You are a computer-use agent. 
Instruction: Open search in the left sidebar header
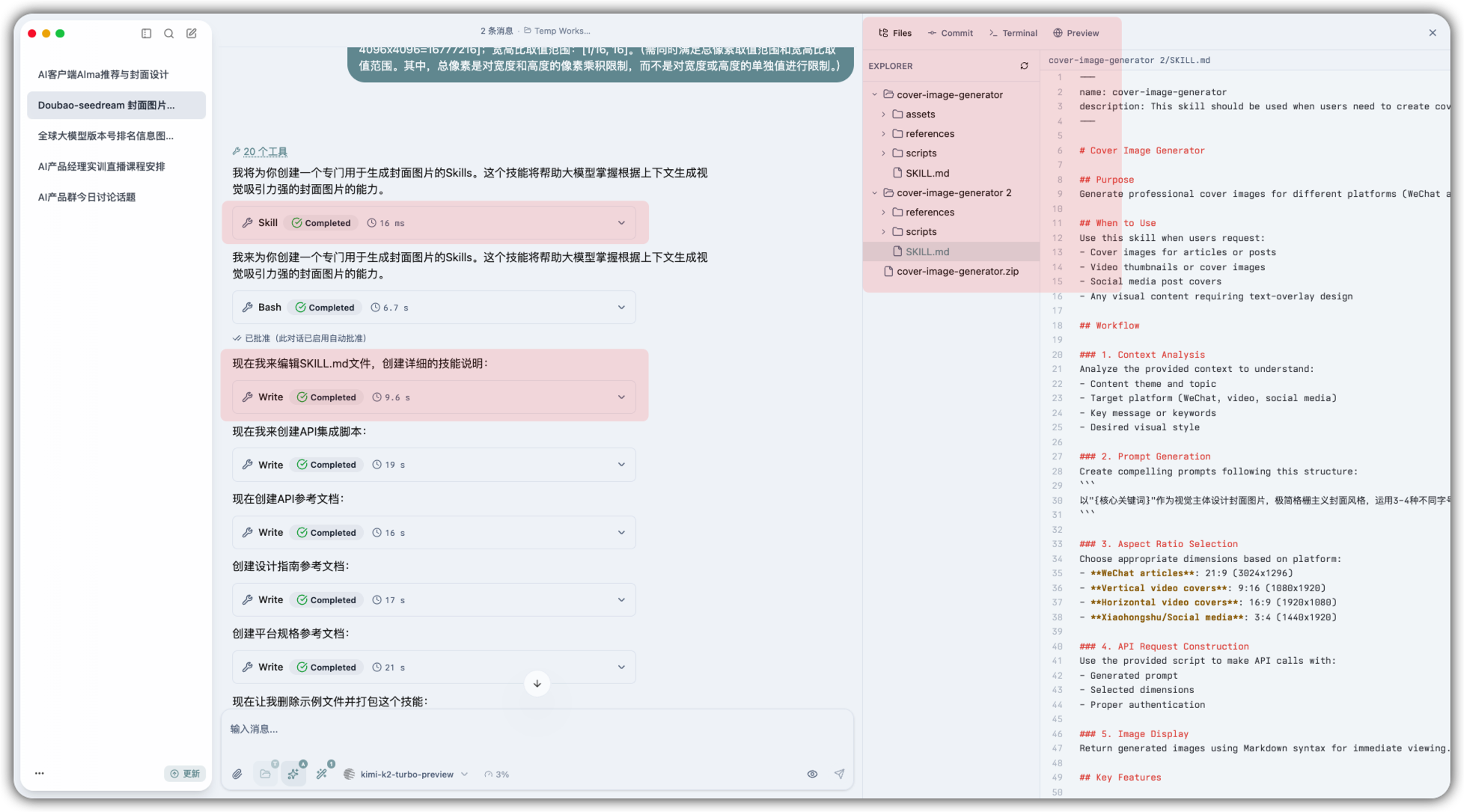169,33
